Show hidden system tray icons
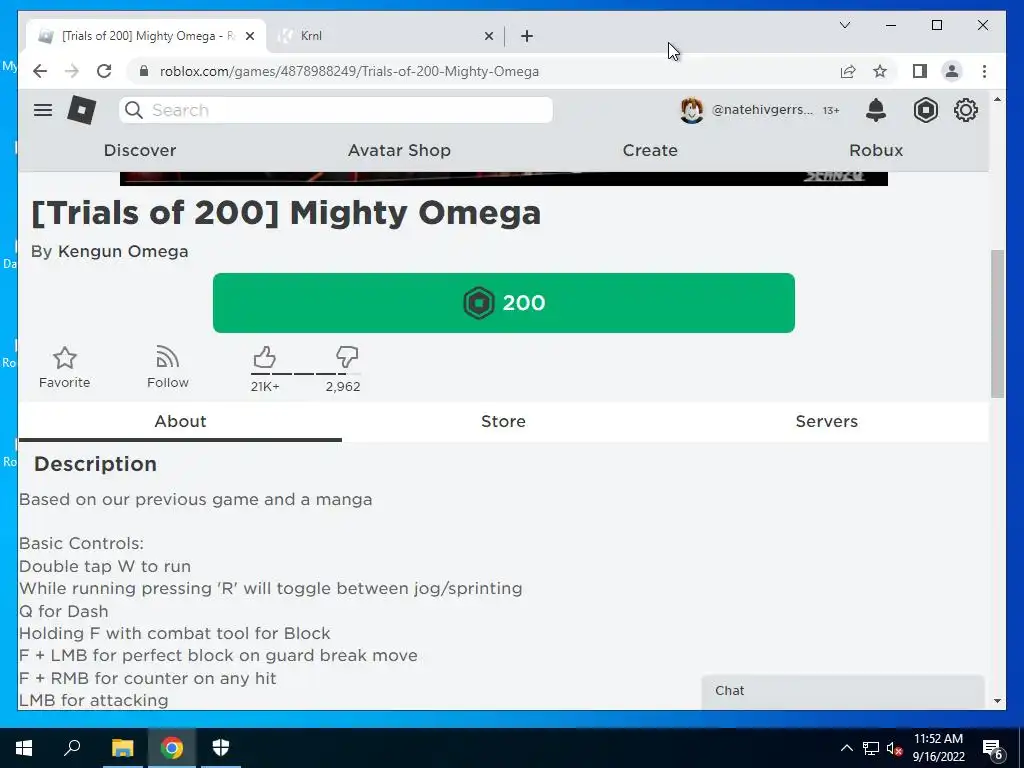The image size is (1024, 768). (846, 748)
